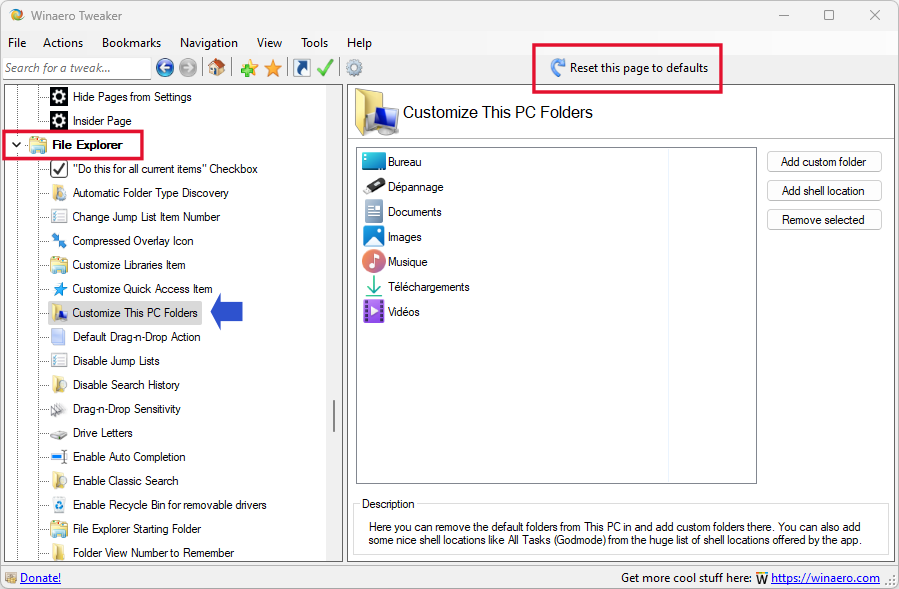Select Folder View Number to Remember
This screenshot has height=589, width=899.
pyautogui.click(x=153, y=553)
